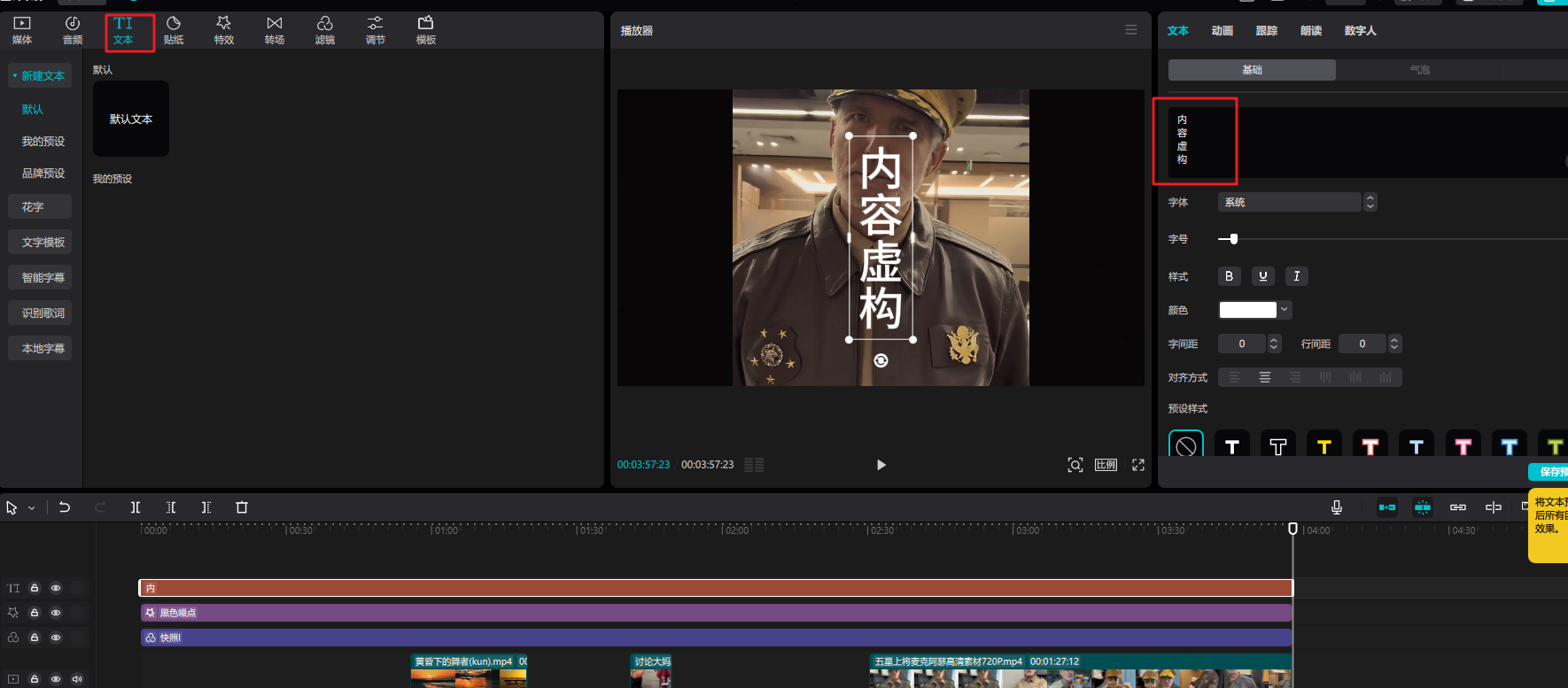Play the video in the player
The height and width of the screenshot is (688, 1568).
[881, 465]
